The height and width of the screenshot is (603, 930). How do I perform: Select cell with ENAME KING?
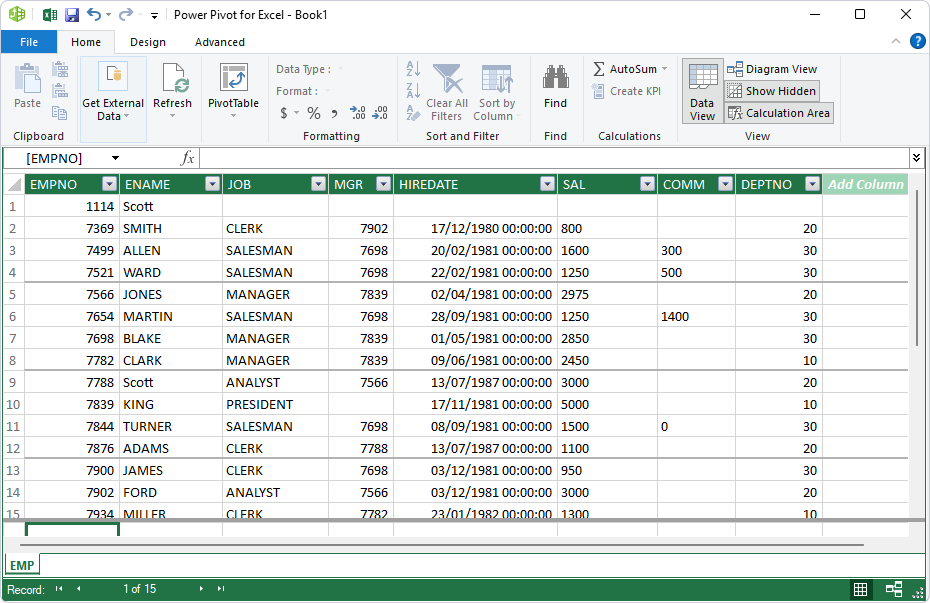pyautogui.click(x=171, y=404)
